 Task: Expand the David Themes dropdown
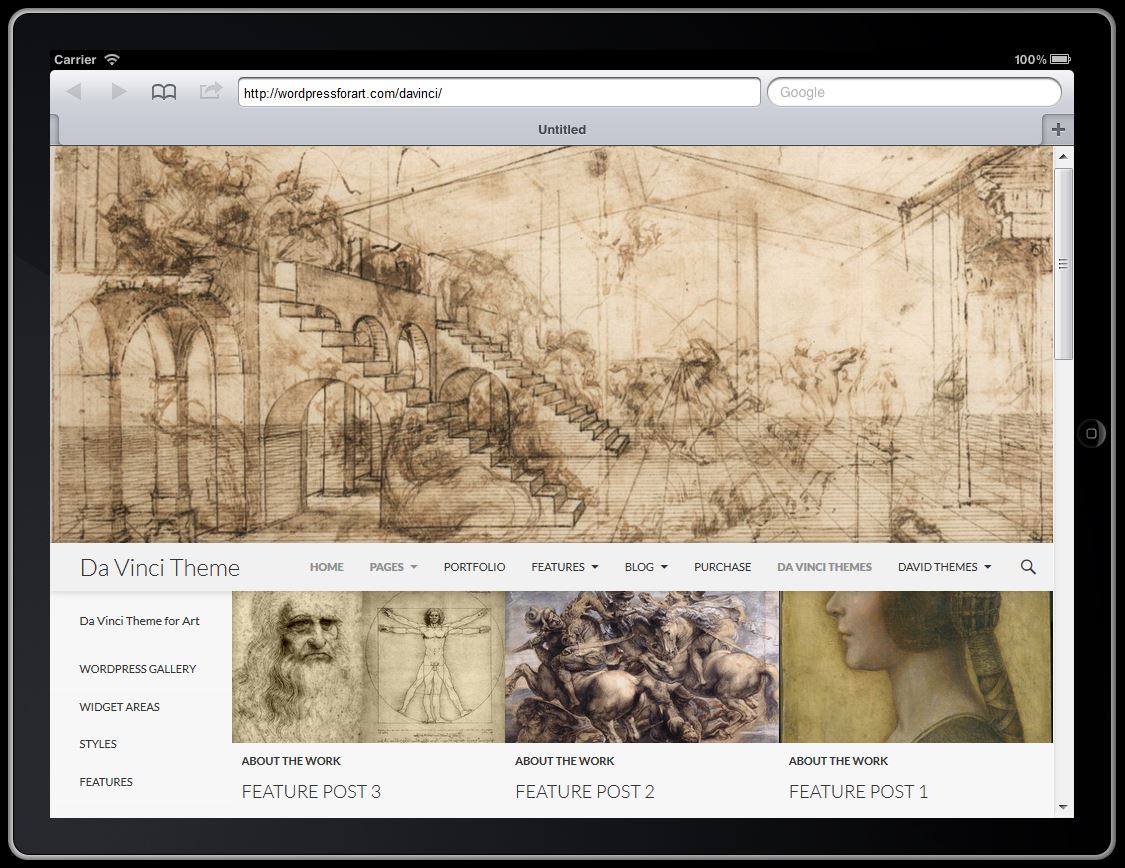point(944,567)
